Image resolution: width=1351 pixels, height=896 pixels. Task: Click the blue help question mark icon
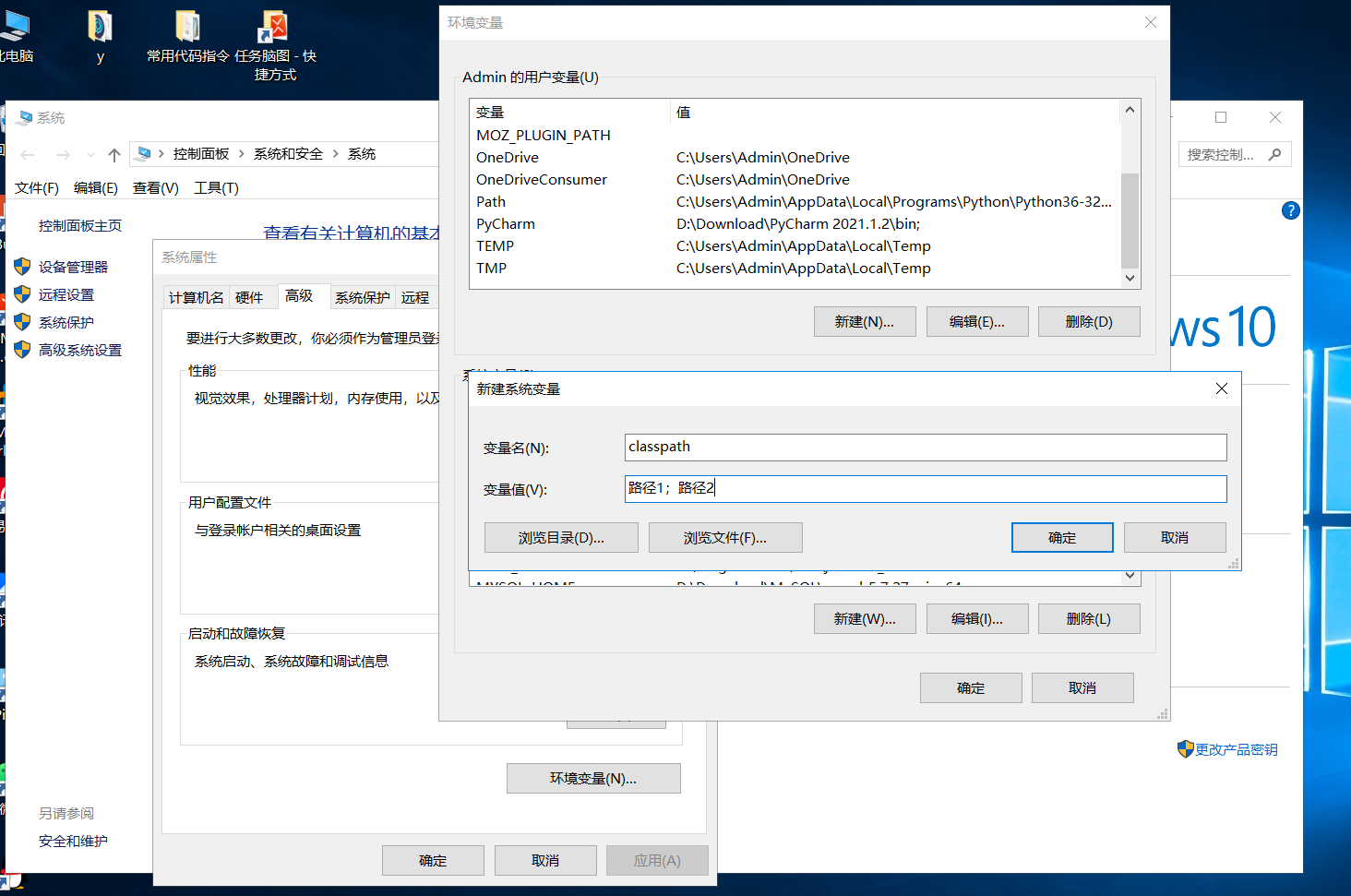pos(1290,210)
